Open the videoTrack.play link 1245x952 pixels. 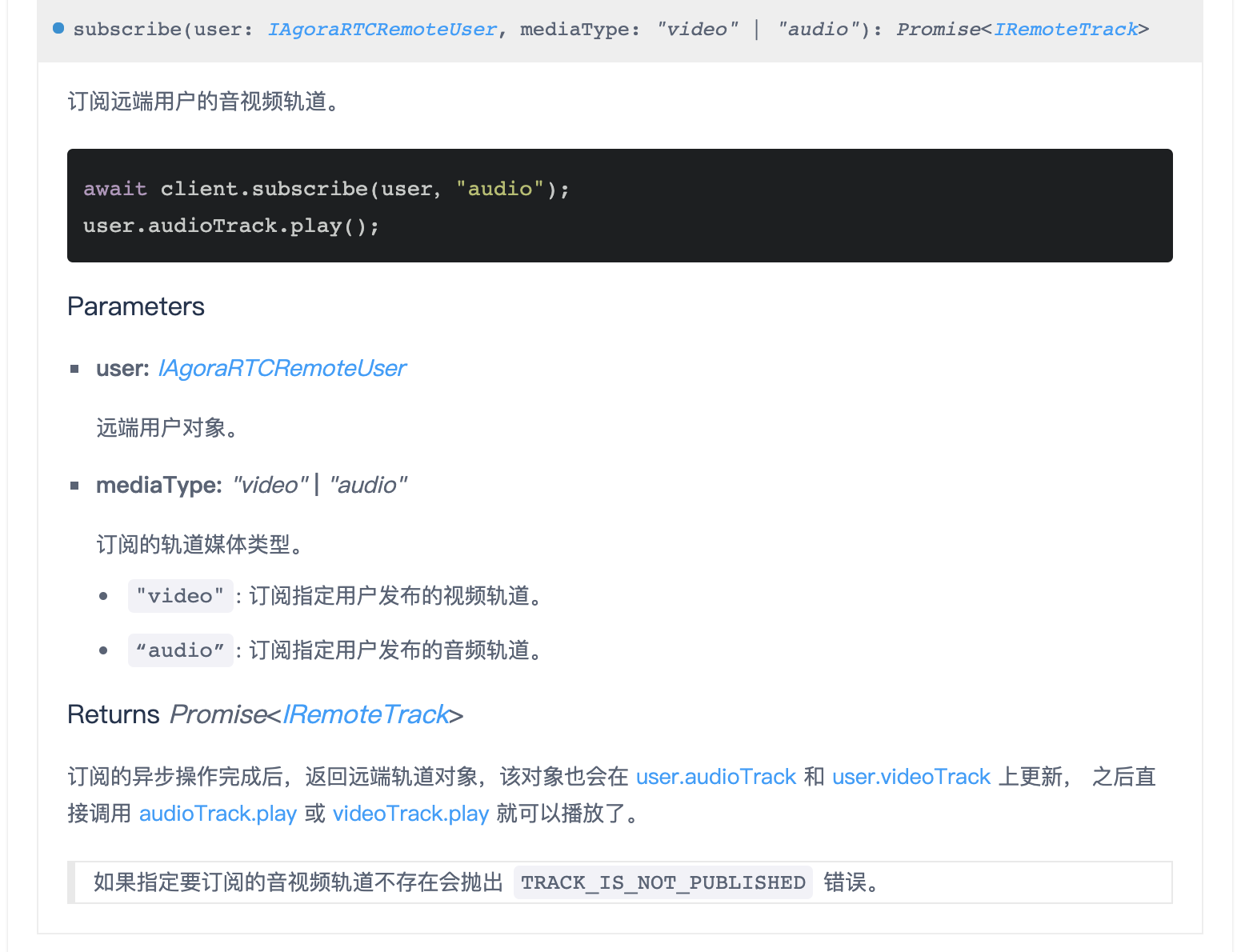pyautogui.click(x=410, y=814)
